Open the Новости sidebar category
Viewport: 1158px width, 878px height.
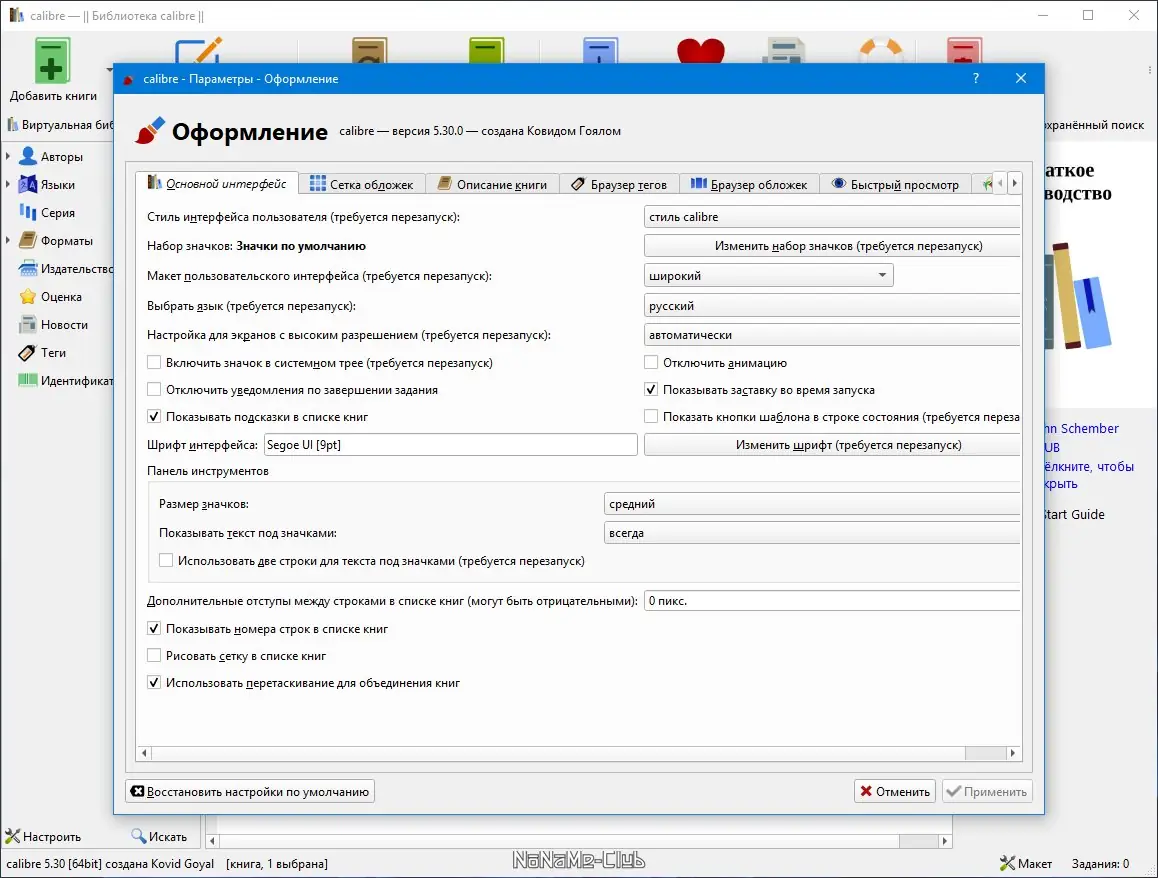[x=27, y=324]
